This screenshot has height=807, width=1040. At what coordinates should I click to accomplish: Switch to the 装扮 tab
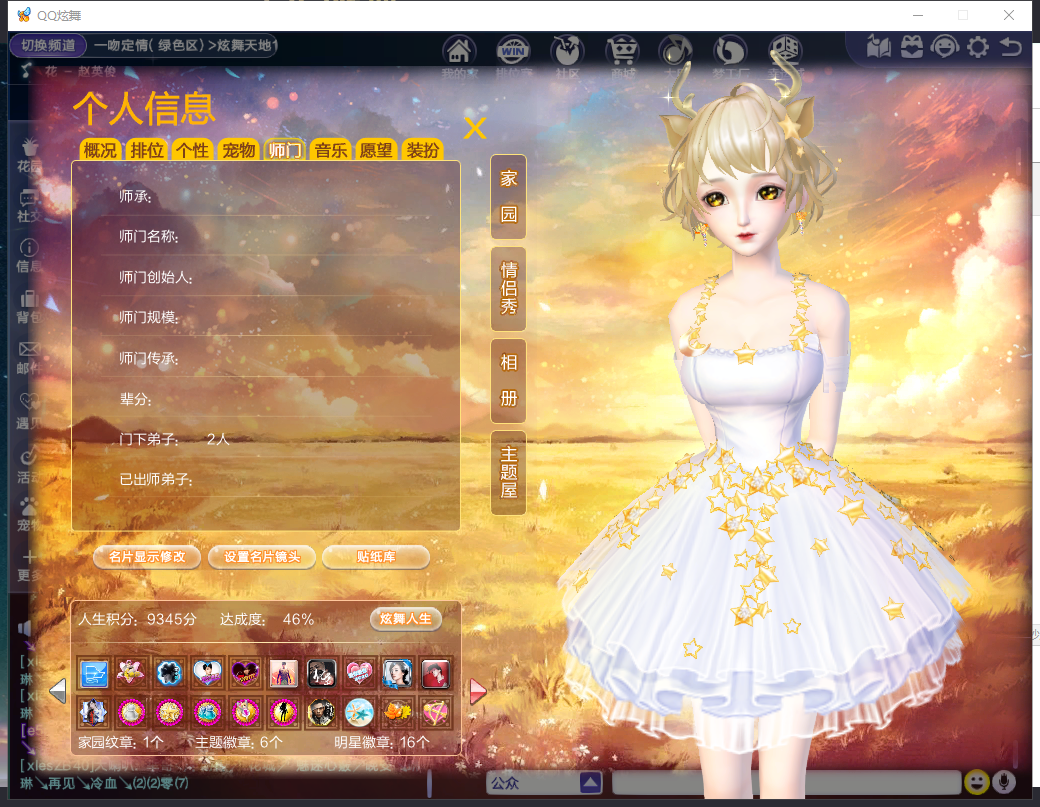(422, 151)
